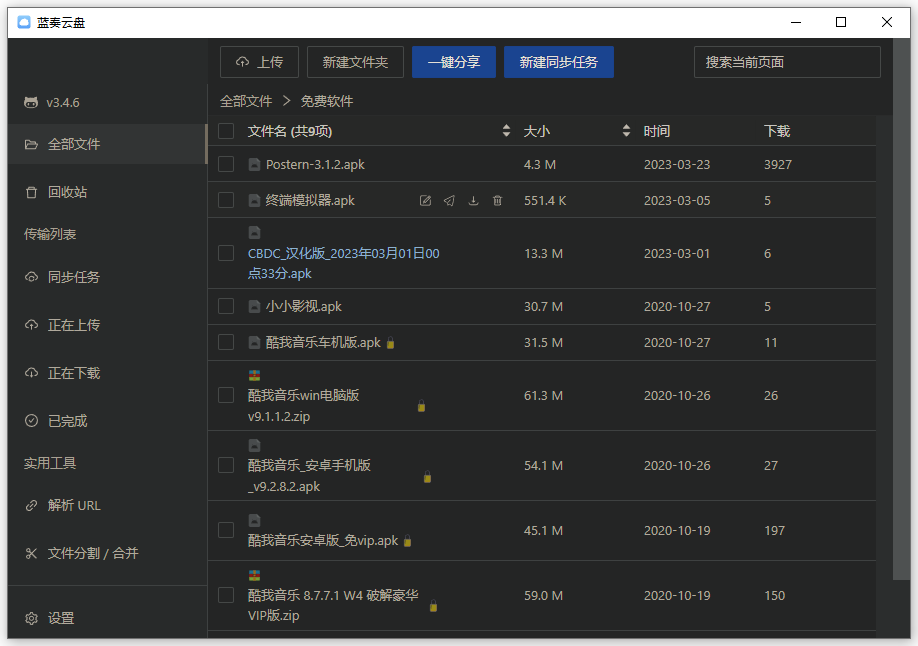Click the lock icon on 酷我音乐 8.7.7.1 W4 破解豪华VIP版.zip

tap(433, 606)
